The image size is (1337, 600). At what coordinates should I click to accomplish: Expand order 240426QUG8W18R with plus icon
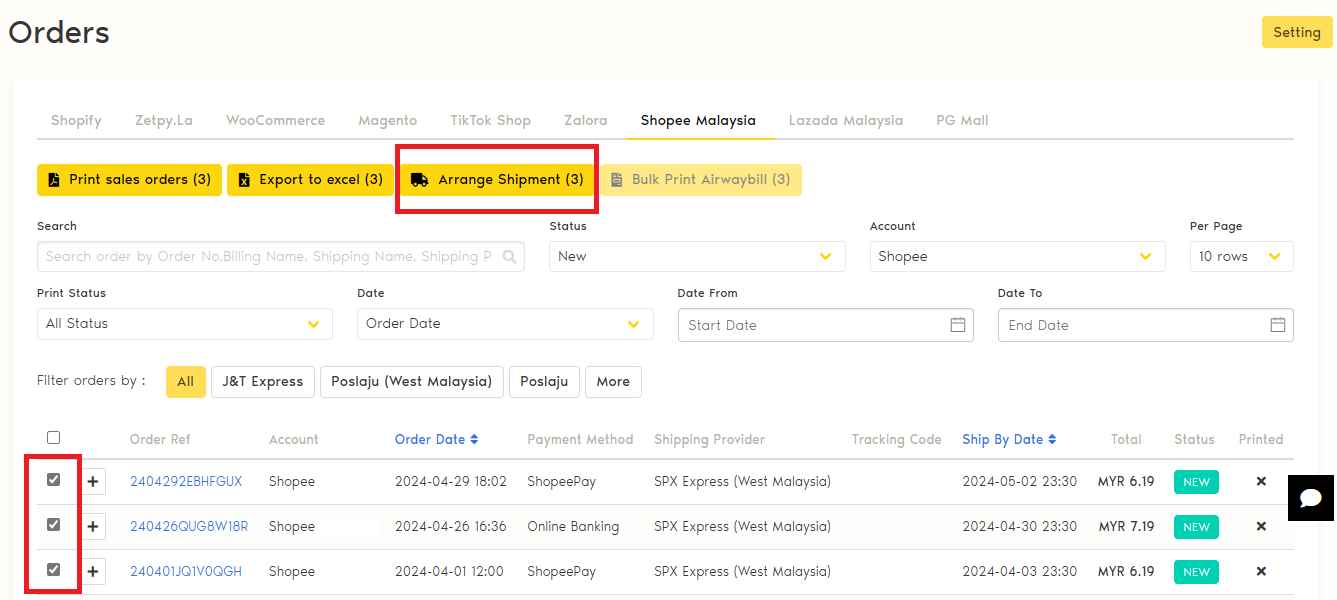coord(93,526)
